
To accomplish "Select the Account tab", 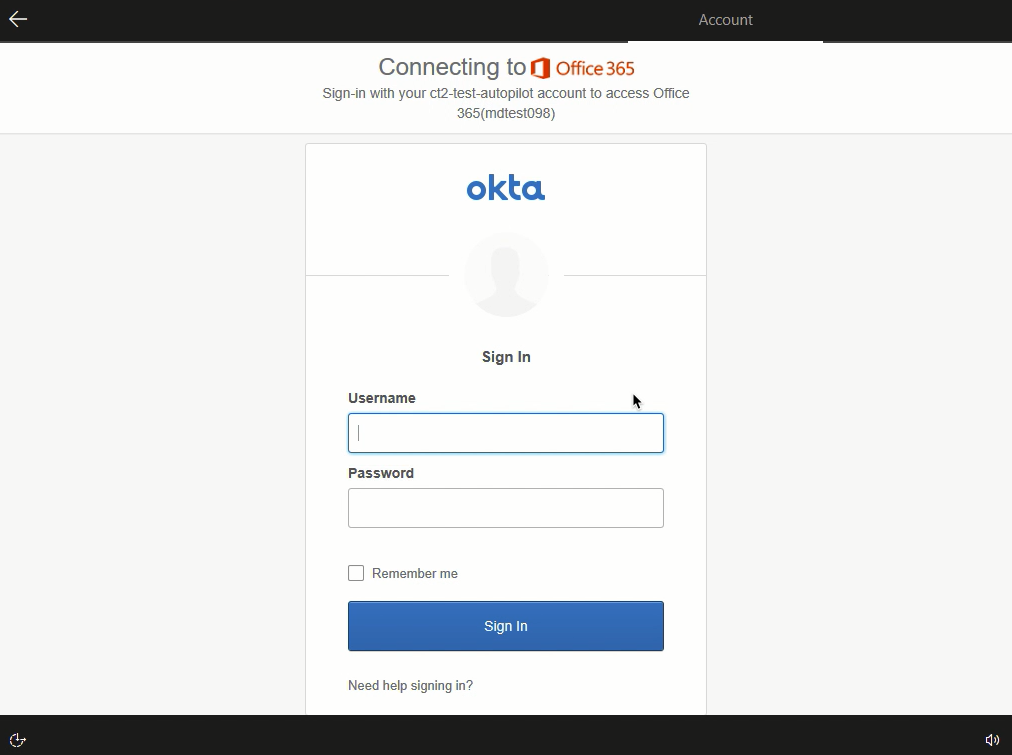I will pyautogui.click(x=725, y=20).
